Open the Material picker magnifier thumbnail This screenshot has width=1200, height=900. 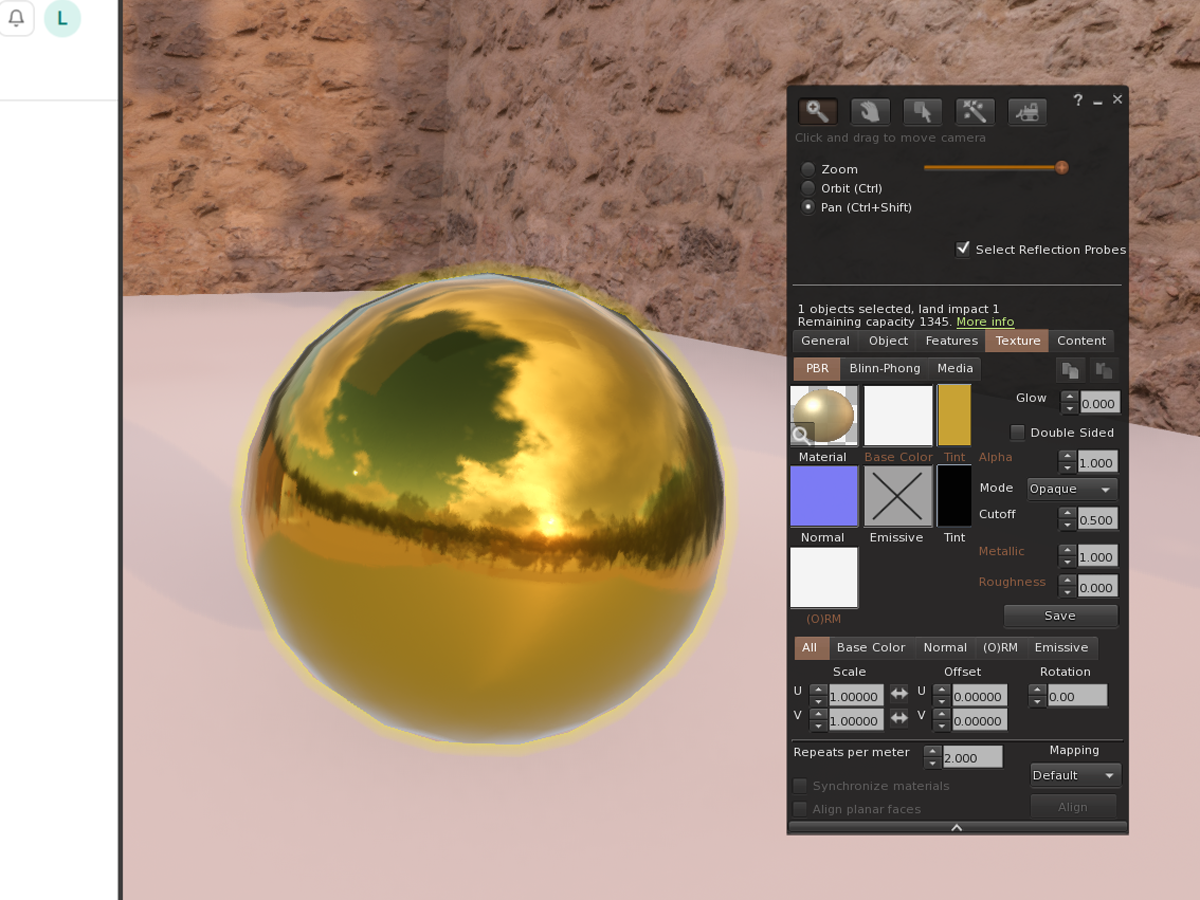pos(823,415)
